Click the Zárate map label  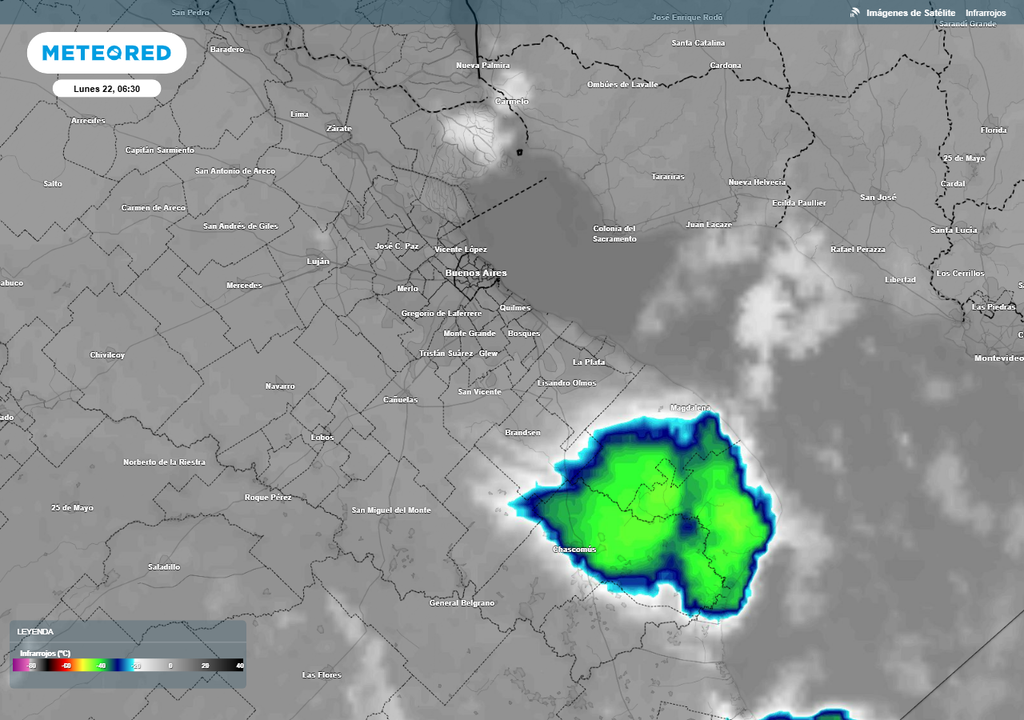tap(340, 129)
